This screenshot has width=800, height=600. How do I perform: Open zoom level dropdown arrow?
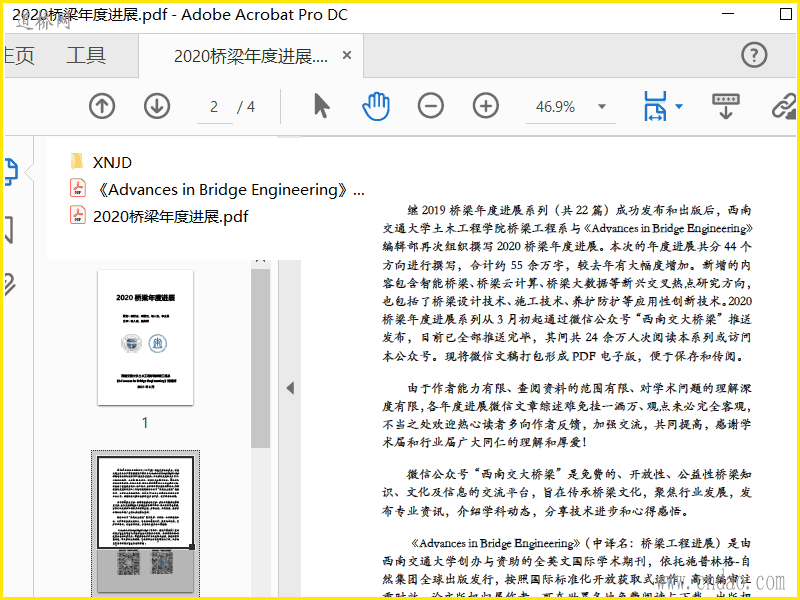point(602,107)
